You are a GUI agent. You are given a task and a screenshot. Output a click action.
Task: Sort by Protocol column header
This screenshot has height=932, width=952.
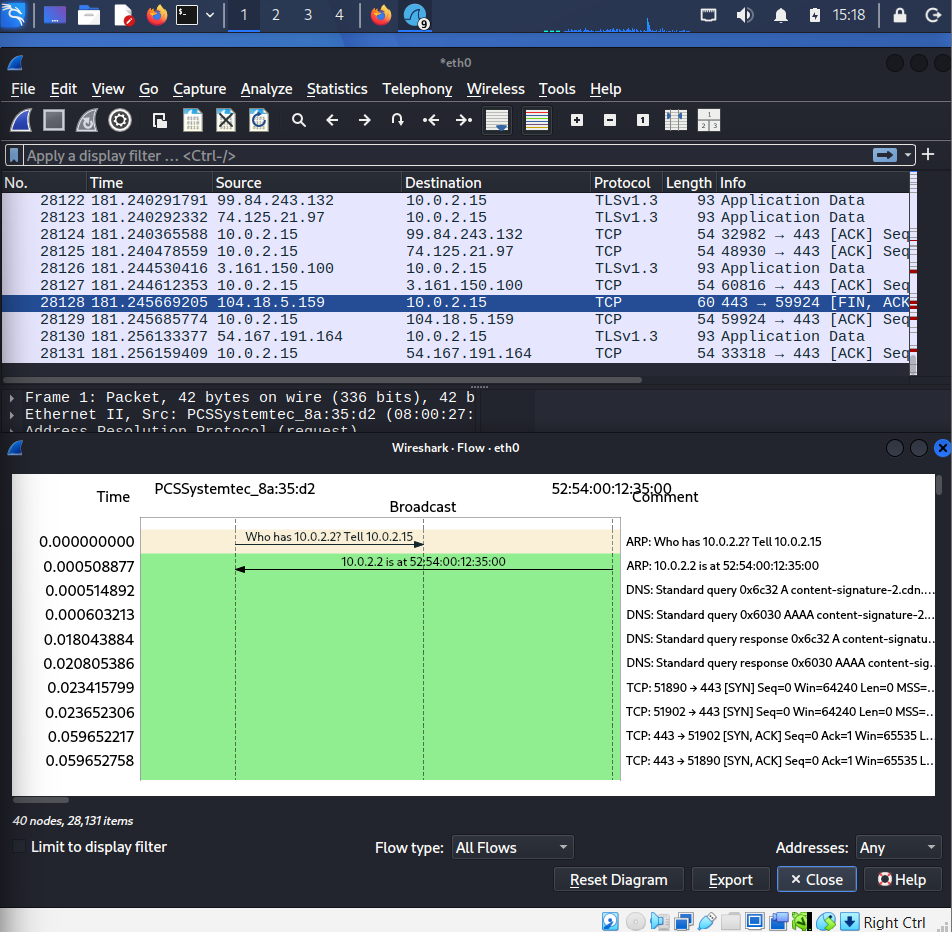(625, 183)
